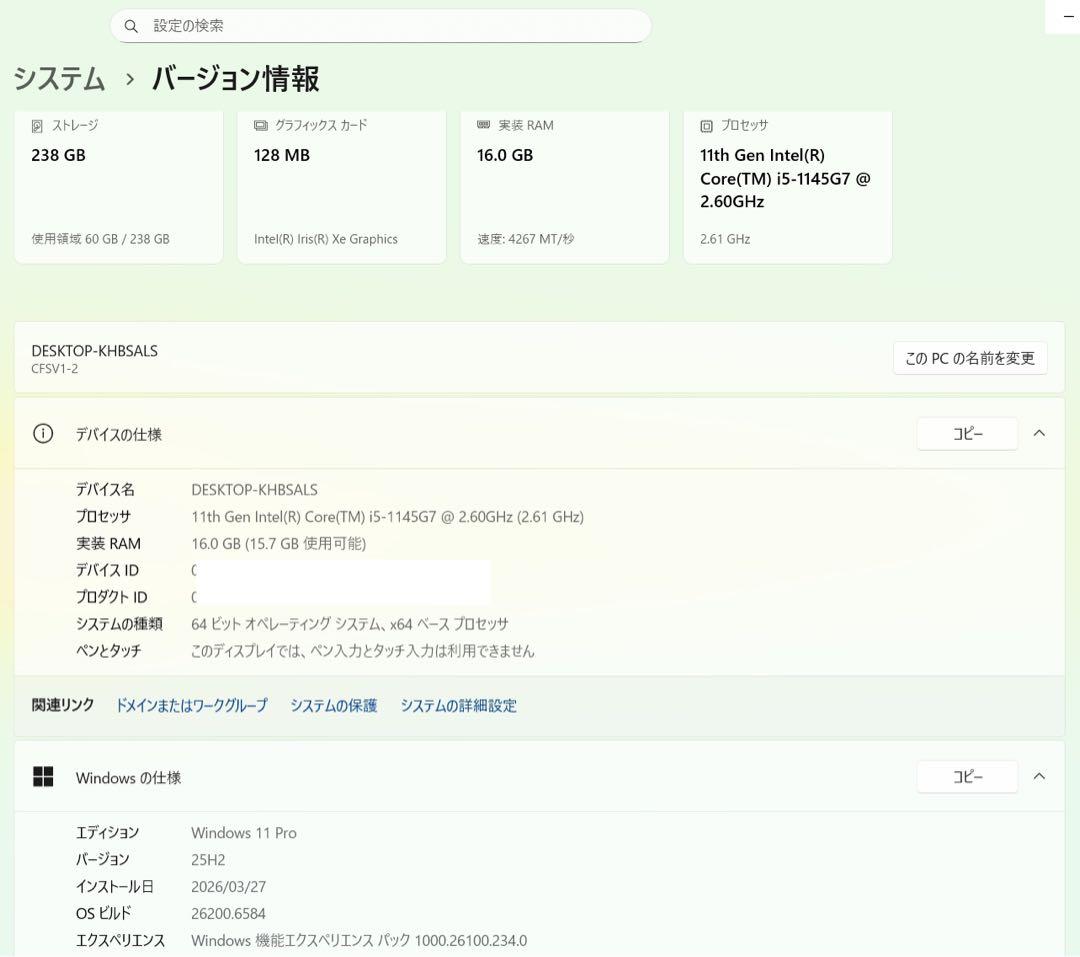Viewport: 1080px width, 957px height.
Task: Click the breadcrumb chevron separator
Action: pyautogui.click(x=129, y=79)
